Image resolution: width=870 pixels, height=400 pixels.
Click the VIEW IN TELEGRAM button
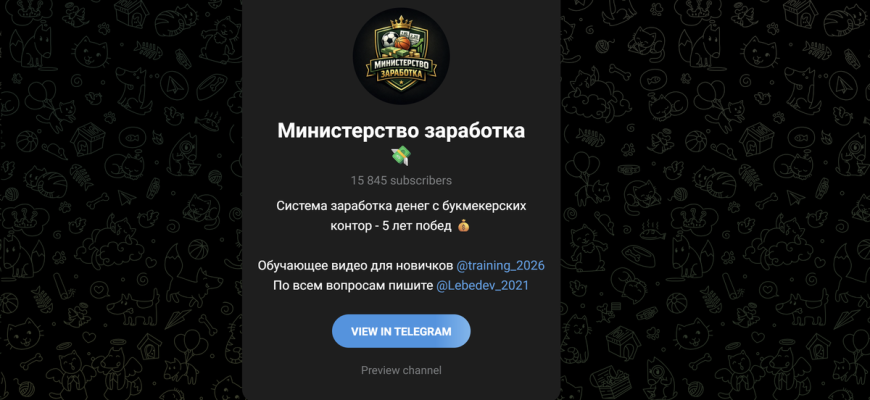(x=401, y=331)
